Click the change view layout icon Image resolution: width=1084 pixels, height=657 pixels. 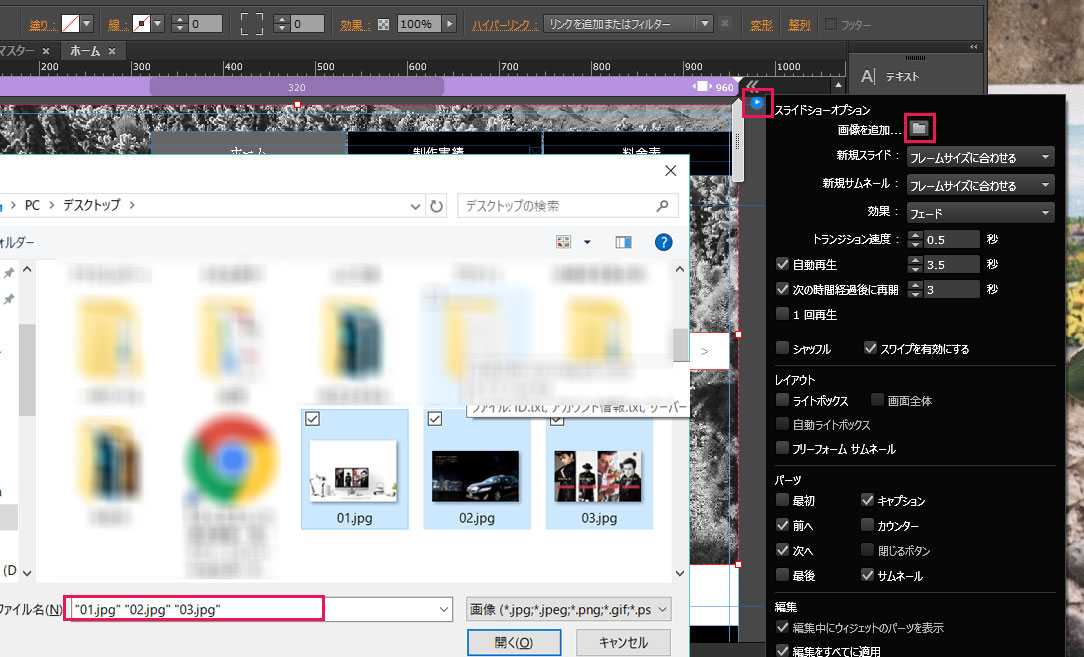click(x=563, y=242)
